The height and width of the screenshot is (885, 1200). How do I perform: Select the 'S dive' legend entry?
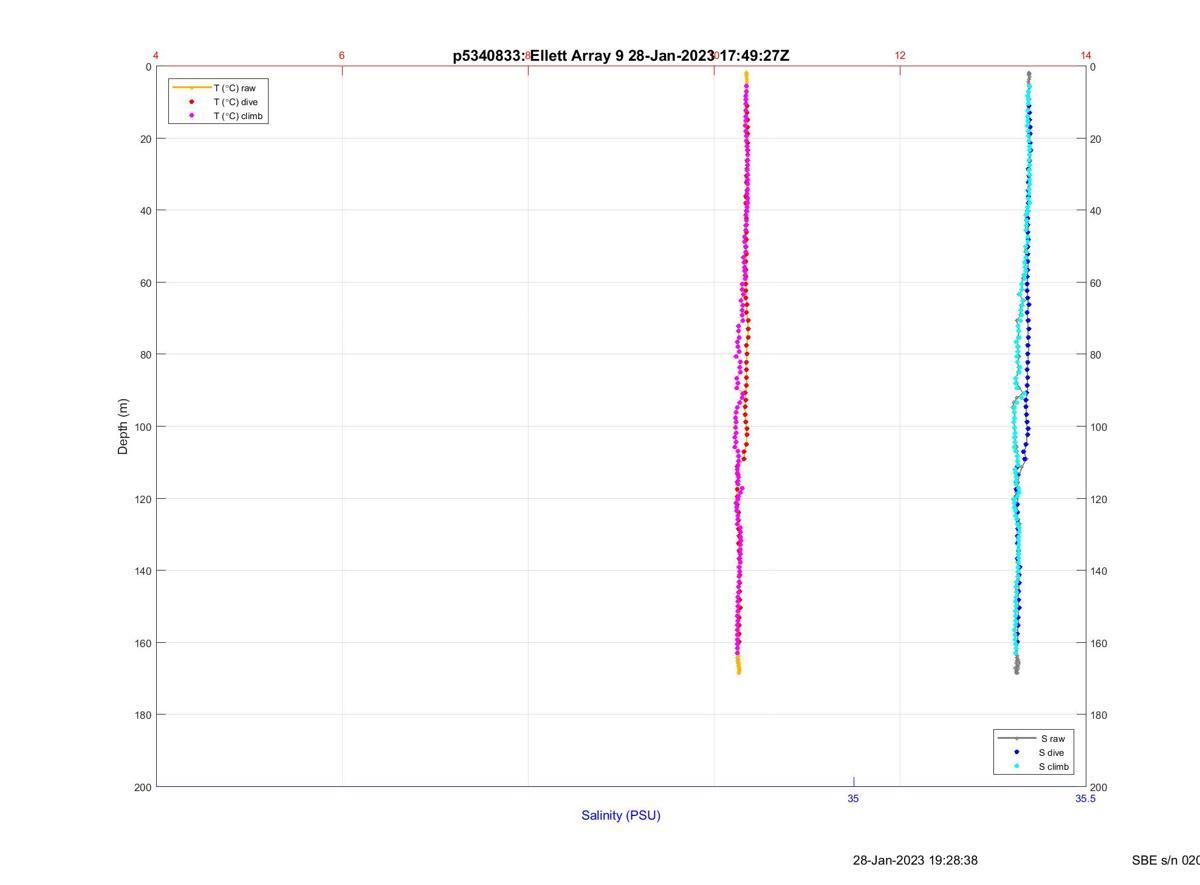point(1051,752)
